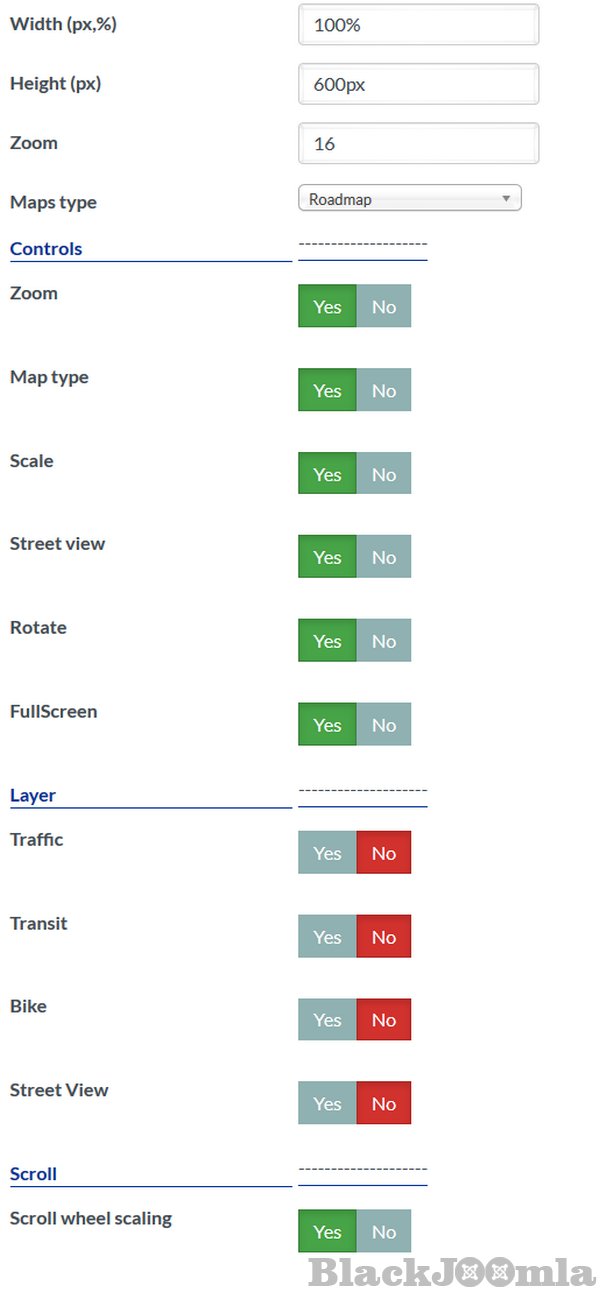Set Map type control to No
The width and height of the screenshot is (600, 1292).
[384, 391]
